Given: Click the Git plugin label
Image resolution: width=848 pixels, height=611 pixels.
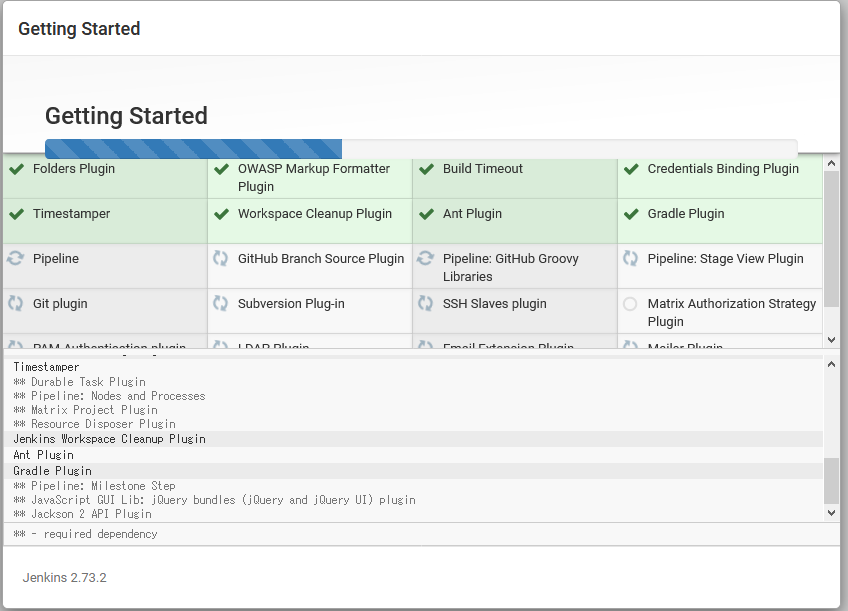Looking at the screenshot, I should [x=60, y=303].
